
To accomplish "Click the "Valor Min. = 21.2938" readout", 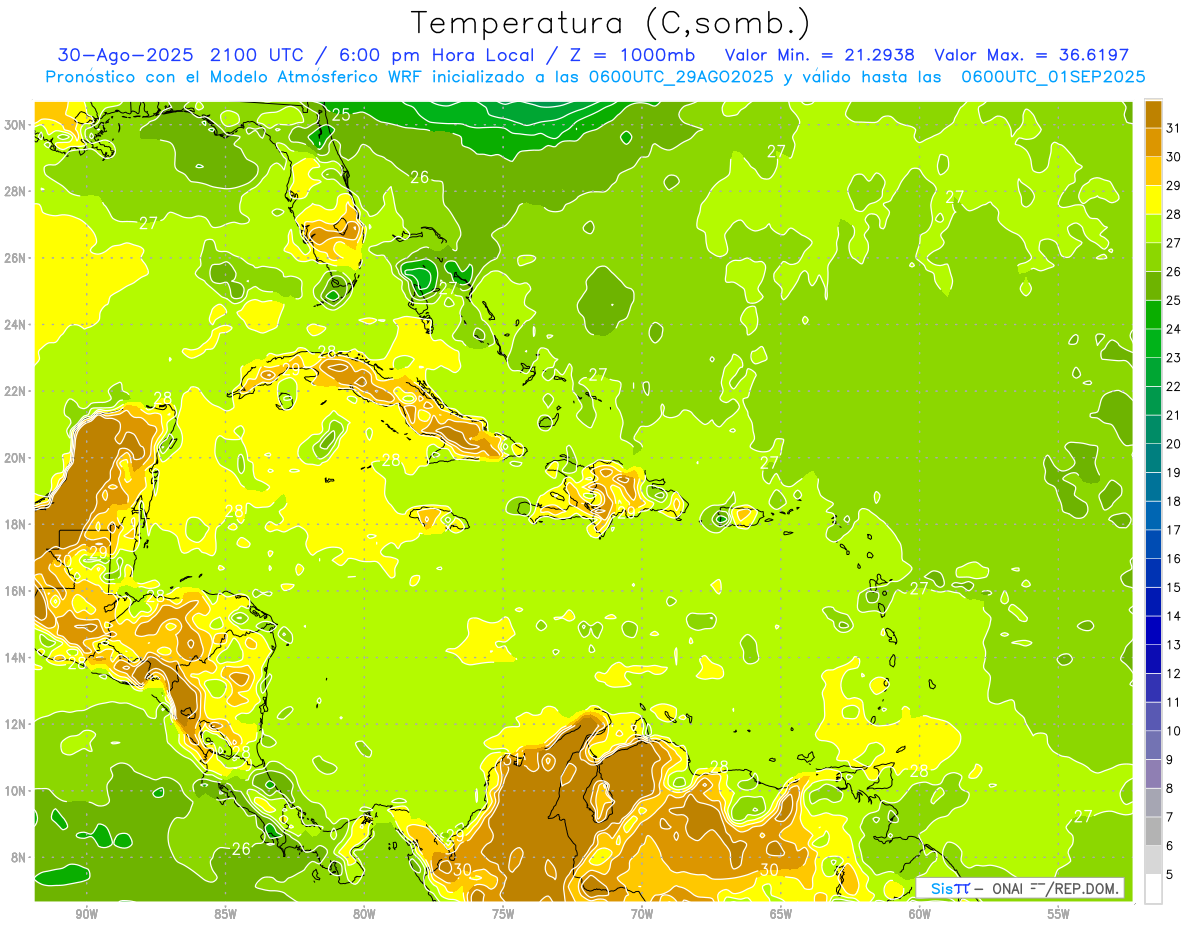I will click(x=821, y=55).
